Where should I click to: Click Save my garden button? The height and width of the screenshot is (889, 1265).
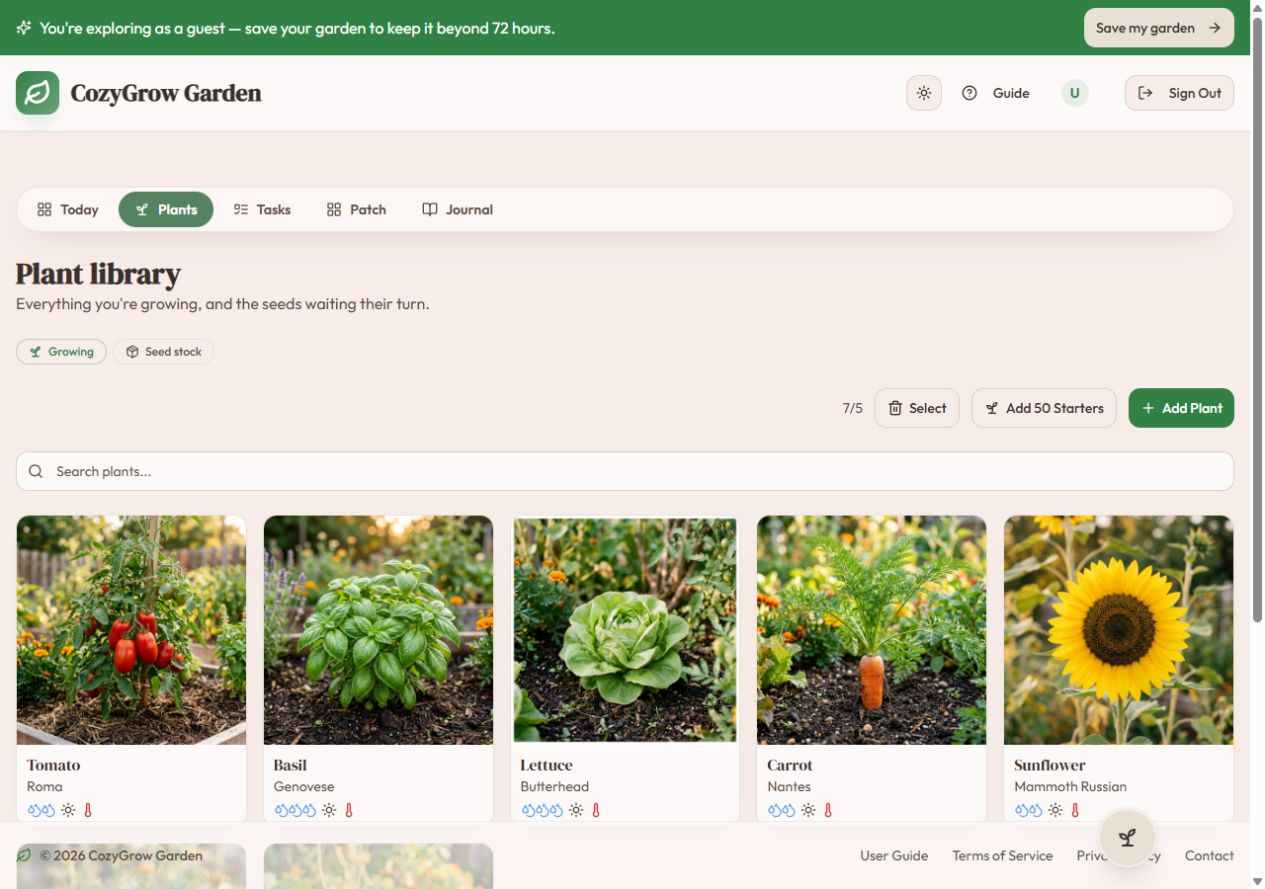coord(1159,28)
